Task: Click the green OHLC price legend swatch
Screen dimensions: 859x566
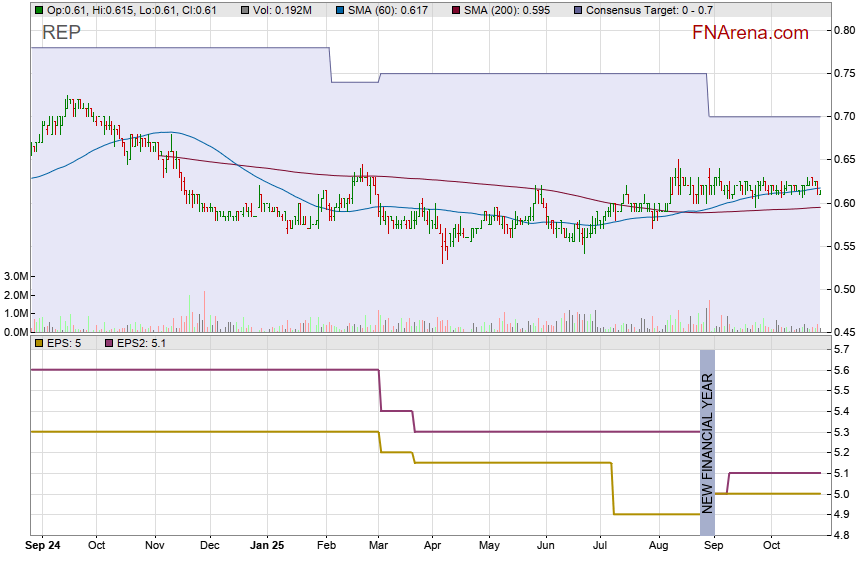Action: pyautogui.click(x=38, y=9)
